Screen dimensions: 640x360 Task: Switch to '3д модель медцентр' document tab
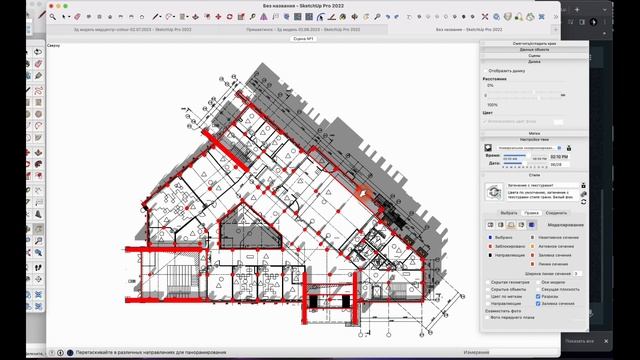(x=133, y=29)
